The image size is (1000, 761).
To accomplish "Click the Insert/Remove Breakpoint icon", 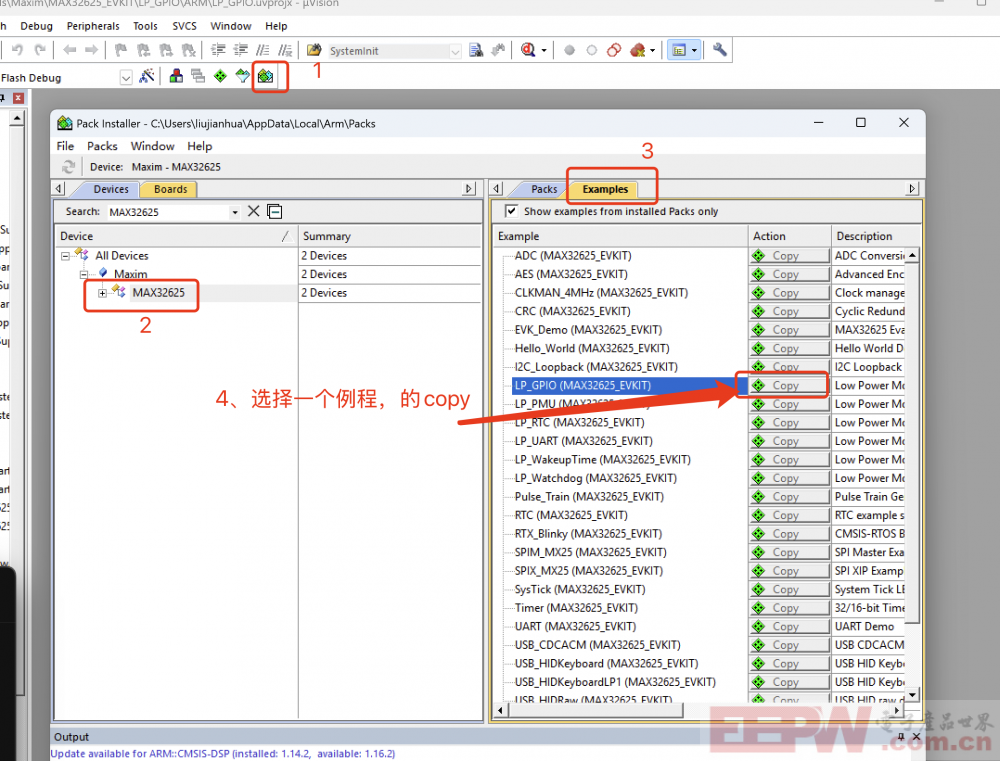I will click(x=569, y=50).
